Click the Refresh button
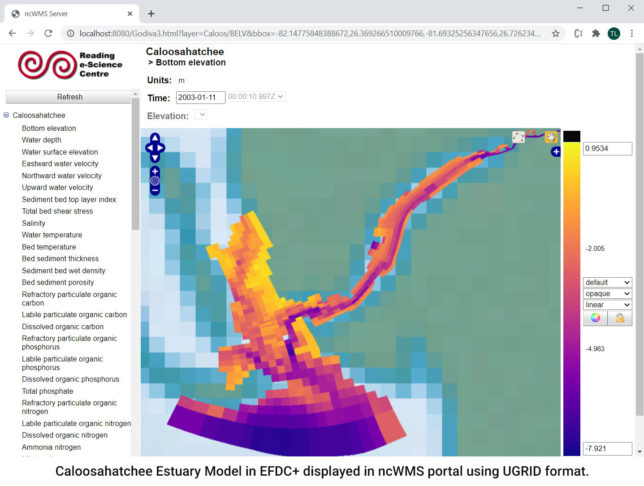Viewport: 644px width, 486px height. [69, 97]
